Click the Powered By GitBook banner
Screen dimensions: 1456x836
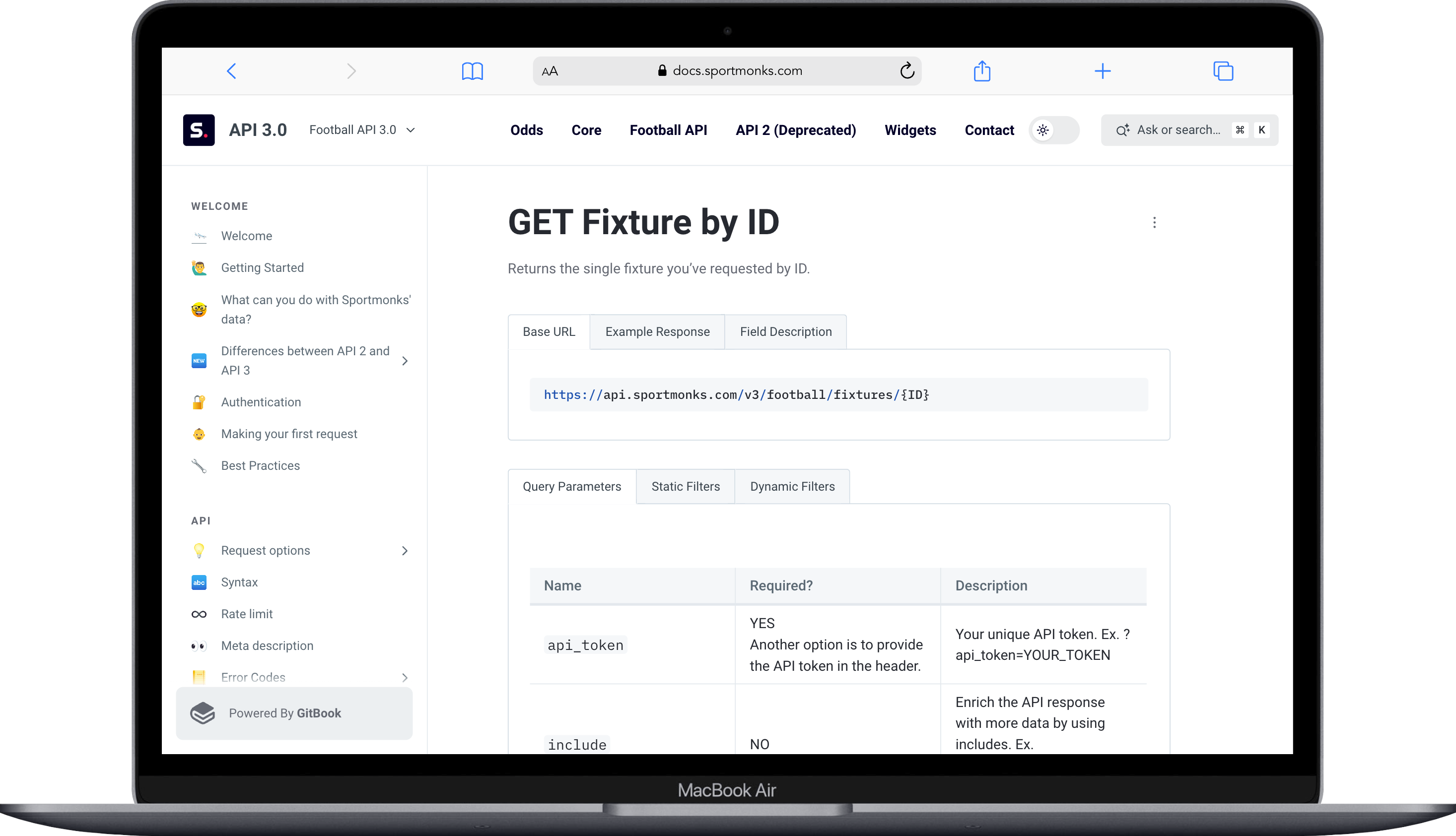coord(294,713)
